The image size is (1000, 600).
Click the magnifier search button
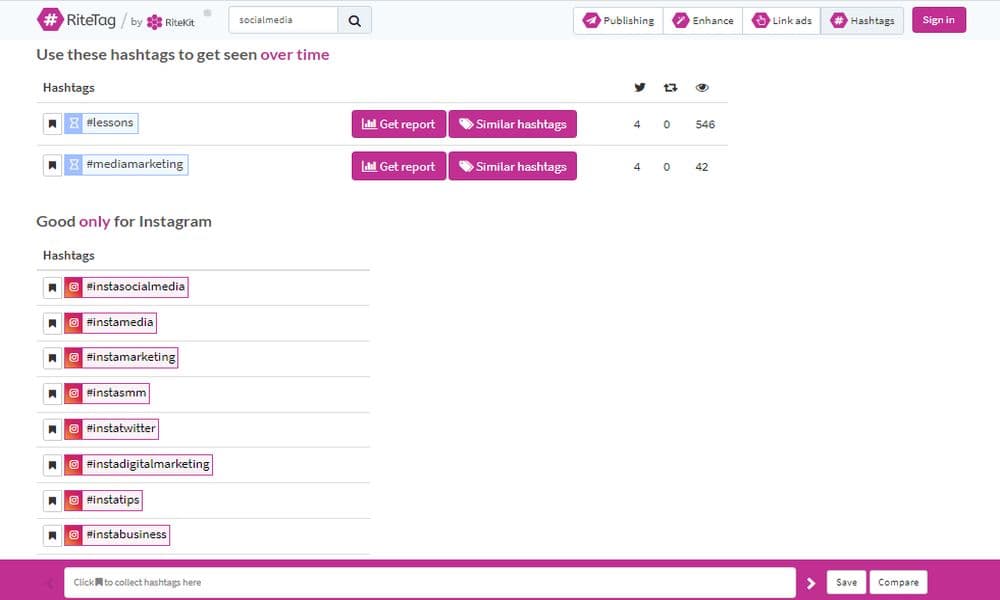click(x=355, y=20)
